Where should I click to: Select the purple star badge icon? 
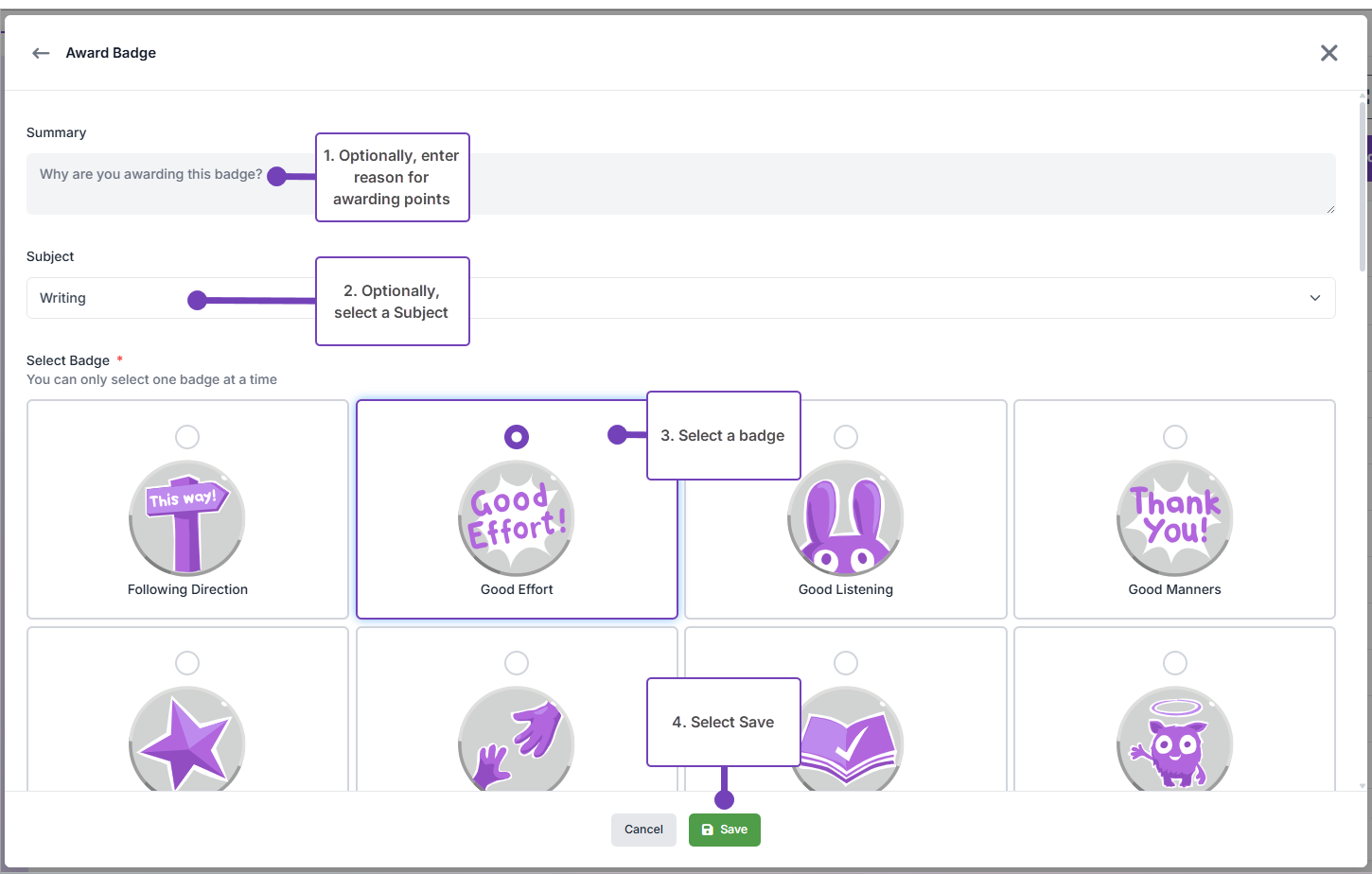coord(187,743)
